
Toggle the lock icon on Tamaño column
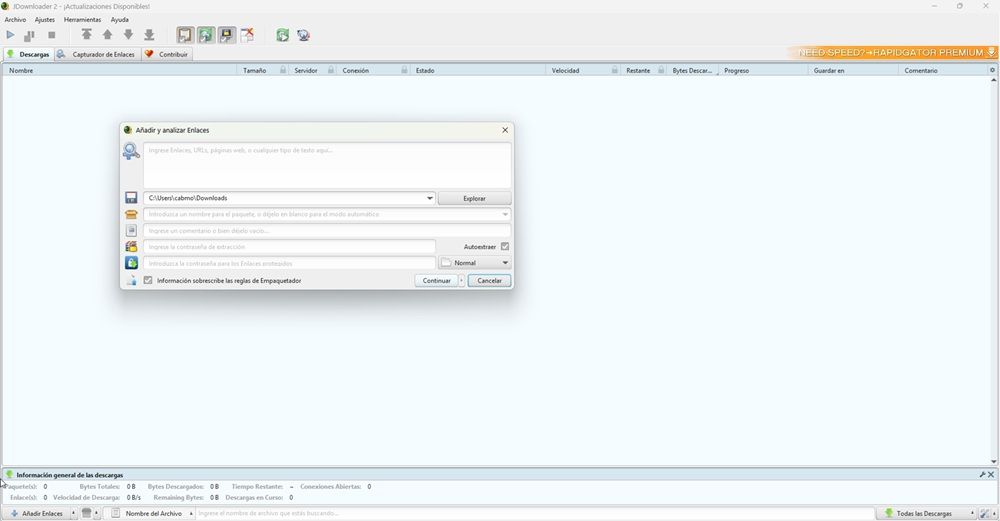coord(283,70)
